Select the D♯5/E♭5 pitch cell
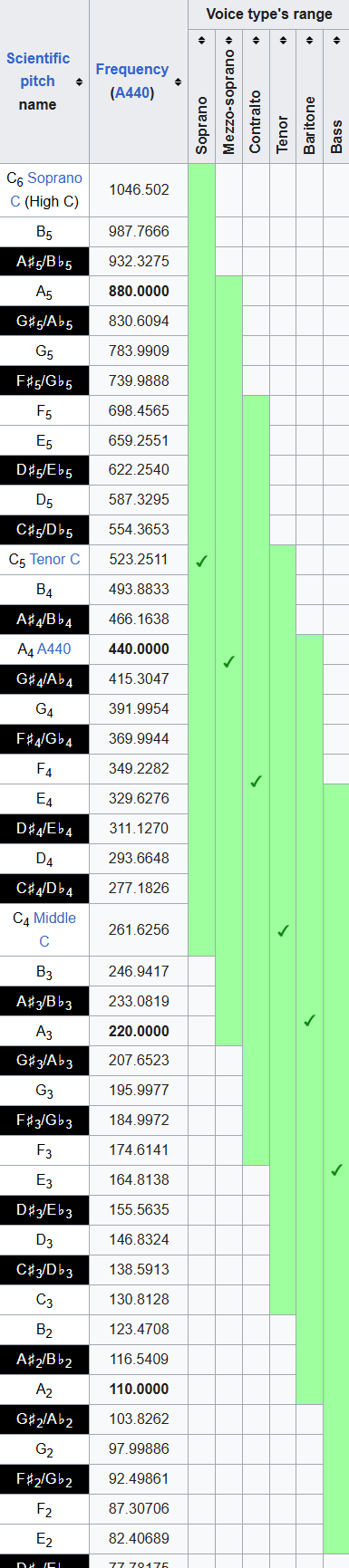The image size is (349, 1568). pyautogui.click(x=44, y=470)
